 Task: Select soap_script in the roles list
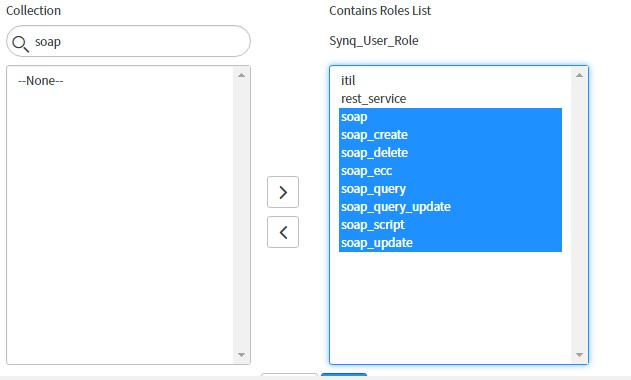450,225
